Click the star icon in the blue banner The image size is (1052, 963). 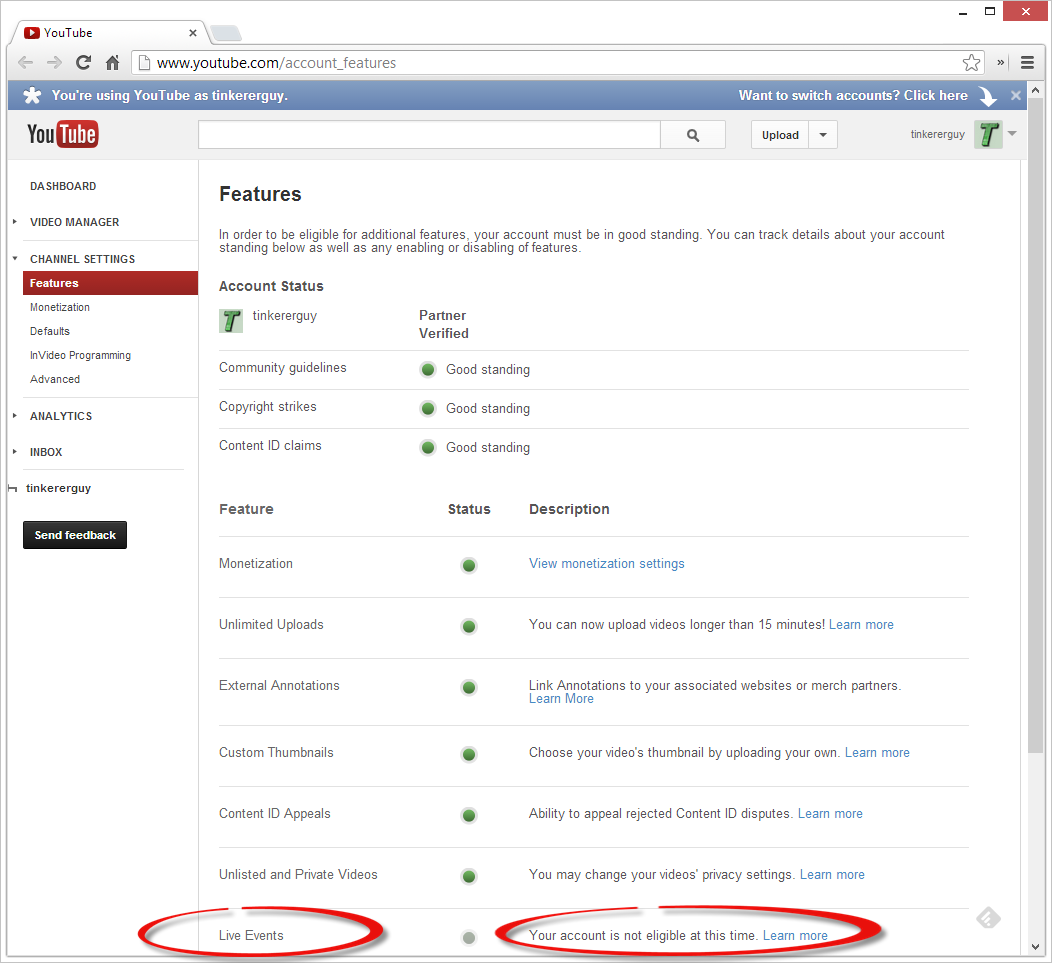32,95
